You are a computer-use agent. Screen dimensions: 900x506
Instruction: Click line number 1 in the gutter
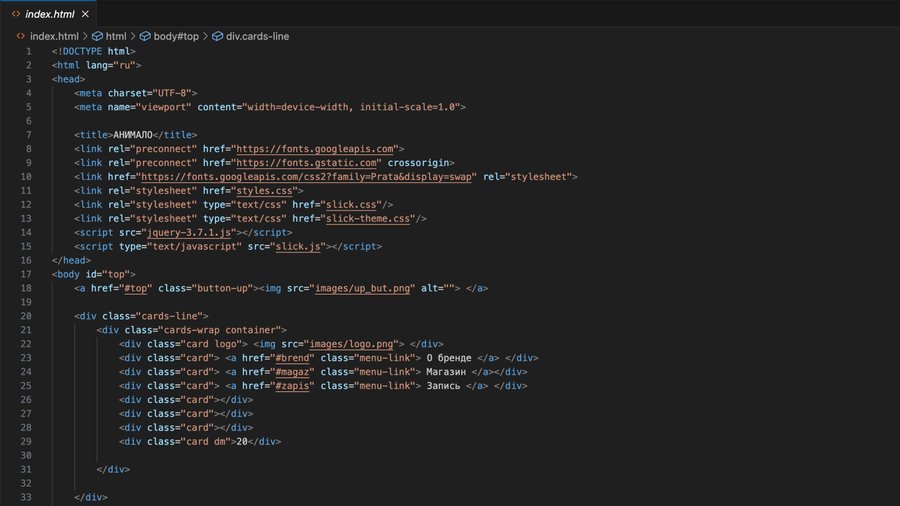(29, 52)
